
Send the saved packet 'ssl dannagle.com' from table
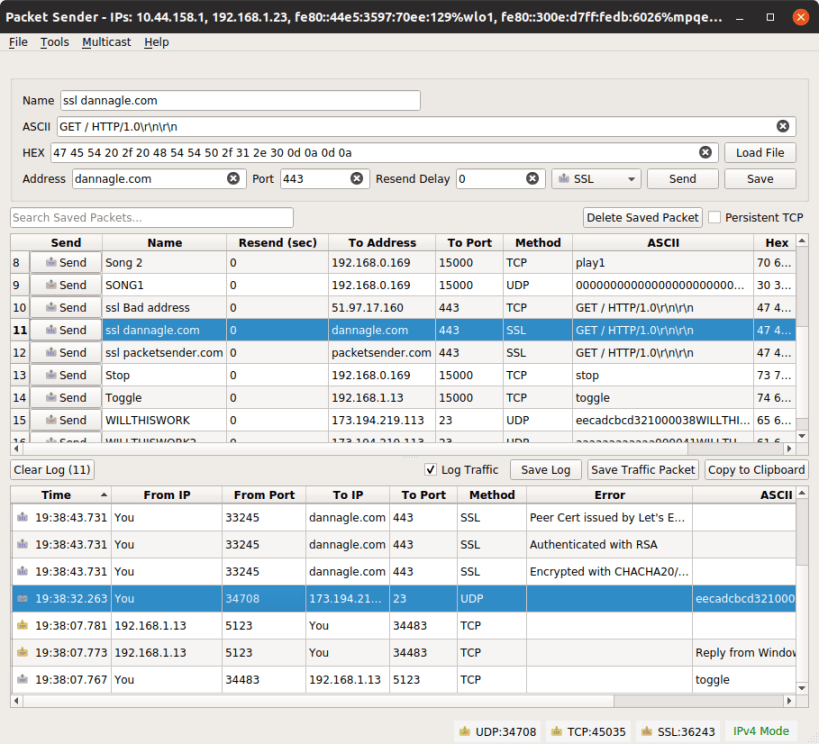[66, 330]
